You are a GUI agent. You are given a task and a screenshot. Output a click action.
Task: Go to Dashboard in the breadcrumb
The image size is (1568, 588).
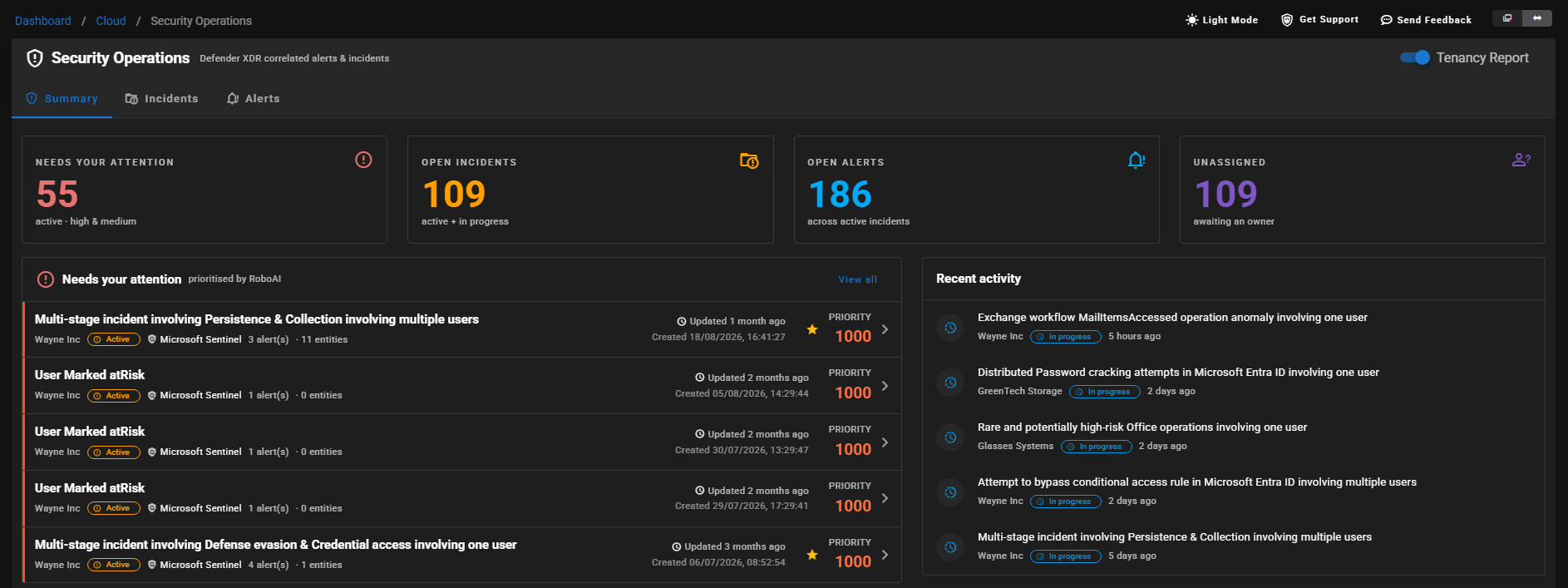[x=43, y=21]
